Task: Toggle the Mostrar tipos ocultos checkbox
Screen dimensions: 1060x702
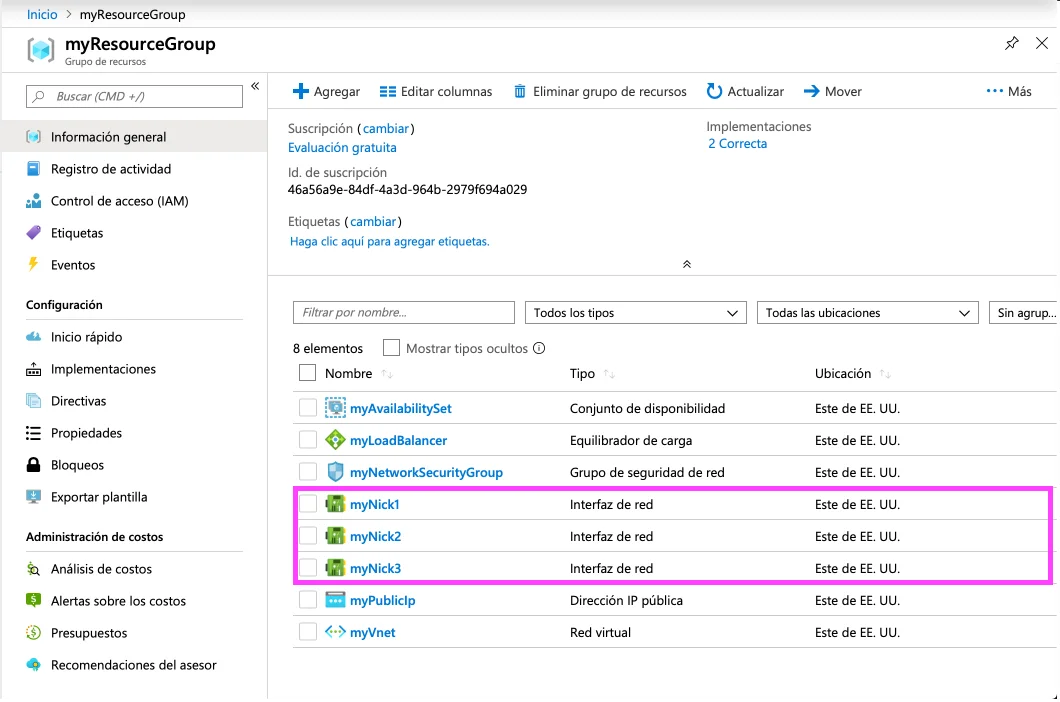Action: [x=391, y=348]
